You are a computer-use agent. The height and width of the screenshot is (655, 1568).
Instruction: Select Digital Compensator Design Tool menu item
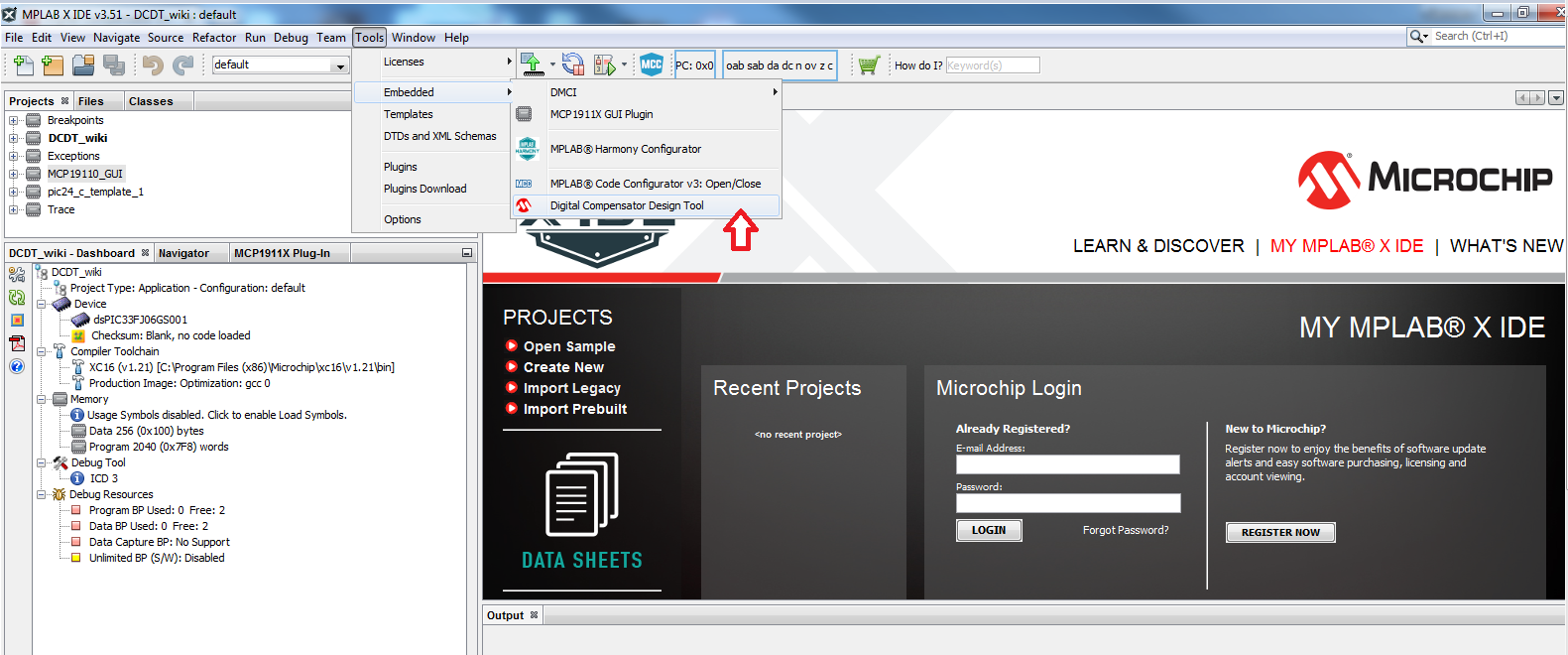coord(627,205)
